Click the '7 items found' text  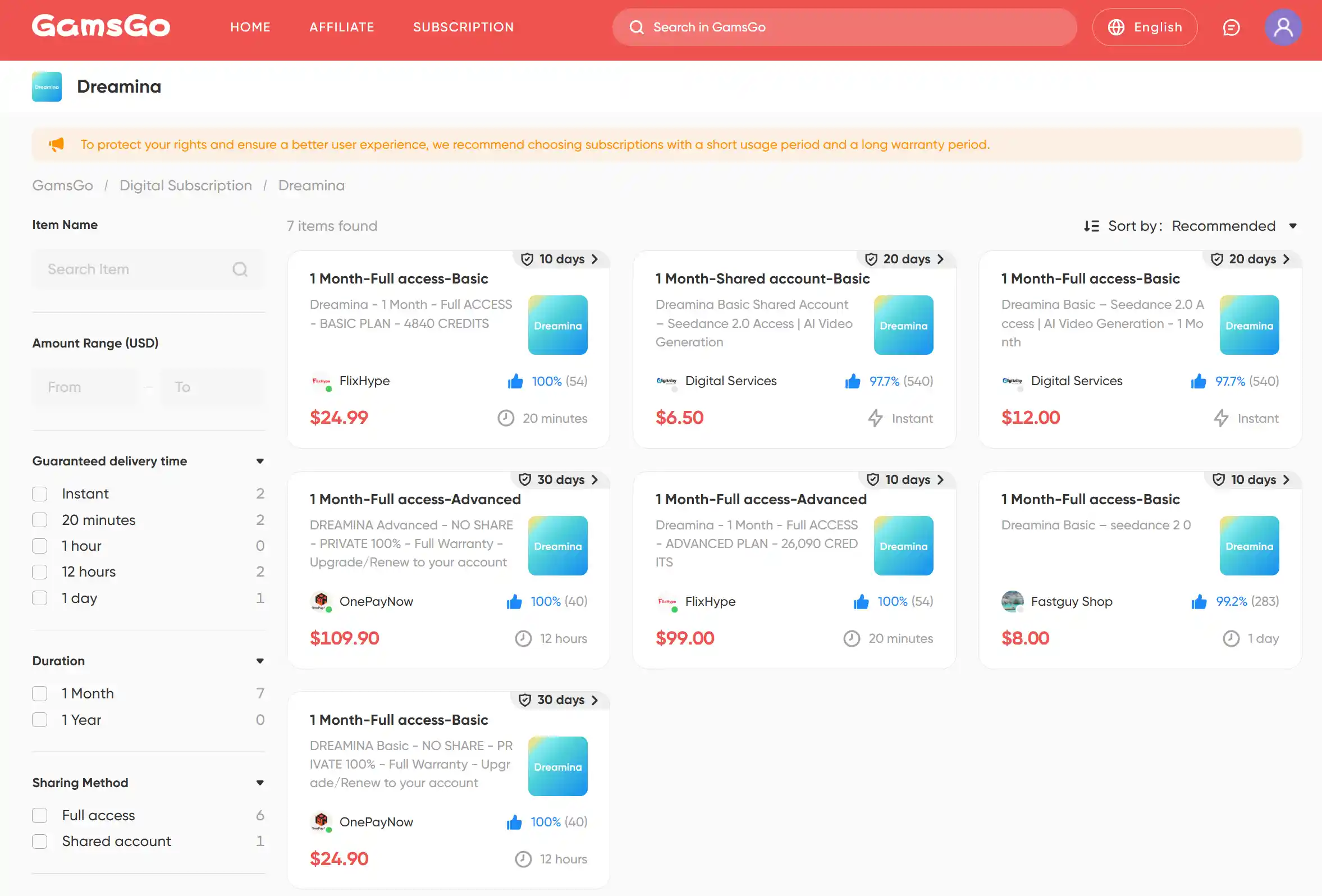pyautogui.click(x=332, y=226)
